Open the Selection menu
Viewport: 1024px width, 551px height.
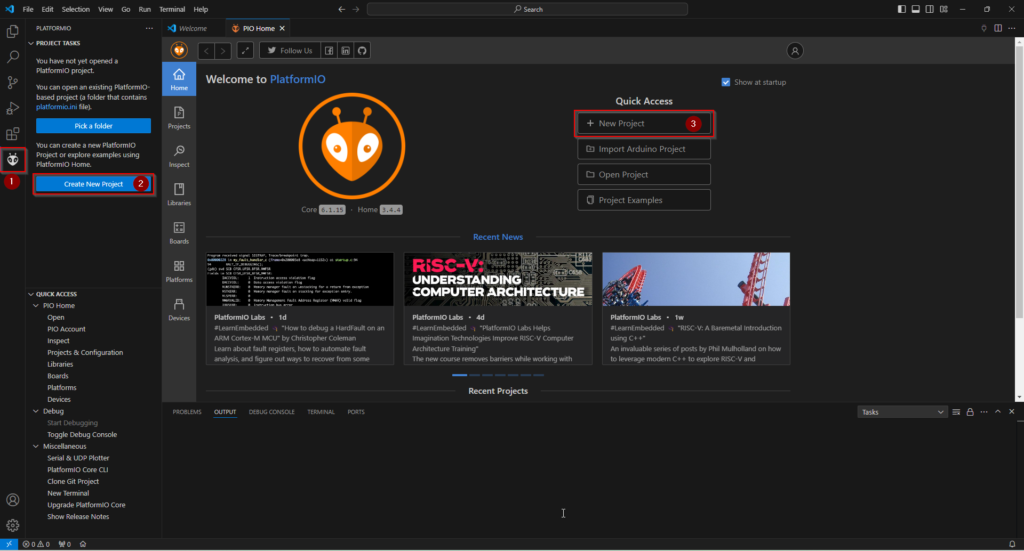76,9
